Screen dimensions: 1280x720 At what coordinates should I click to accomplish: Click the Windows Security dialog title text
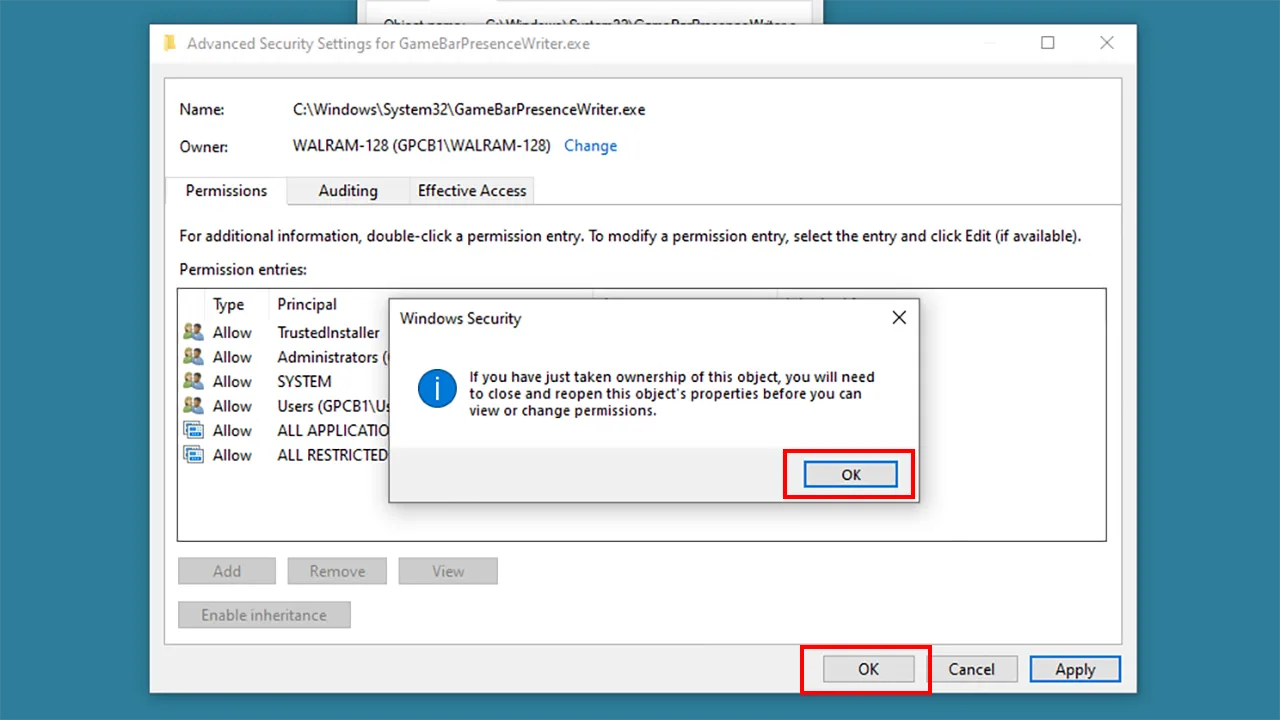pos(460,318)
